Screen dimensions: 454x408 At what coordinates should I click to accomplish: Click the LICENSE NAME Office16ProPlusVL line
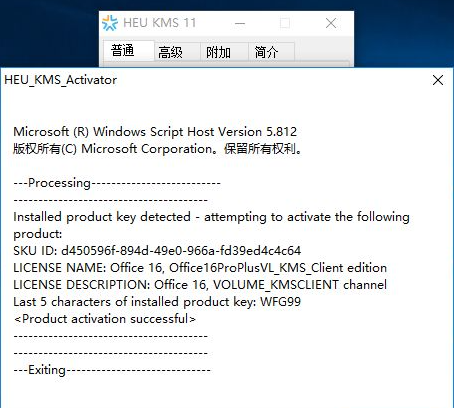click(x=200, y=267)
